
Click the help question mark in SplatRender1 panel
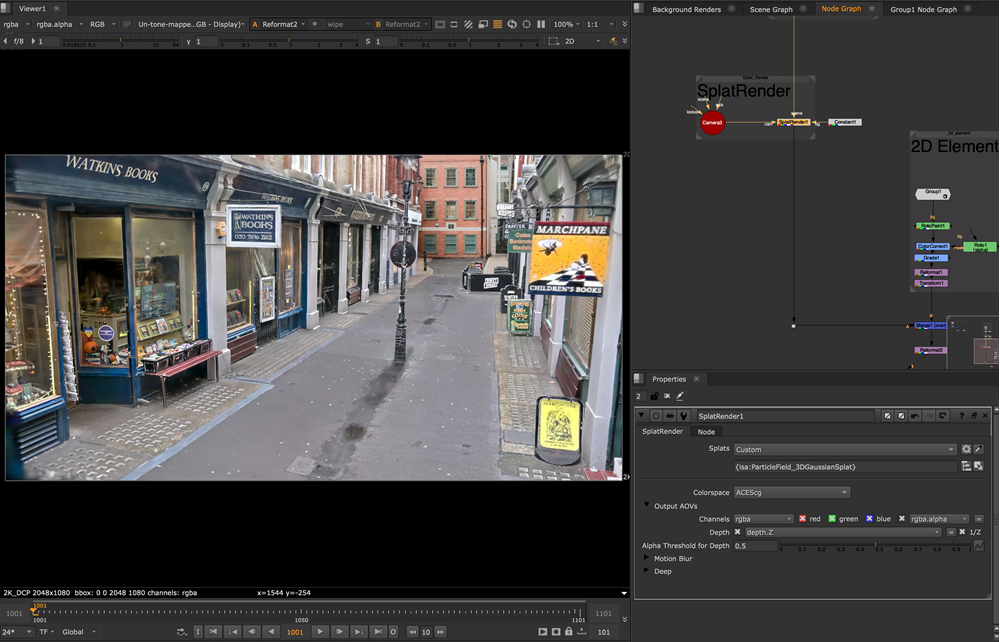962,415
